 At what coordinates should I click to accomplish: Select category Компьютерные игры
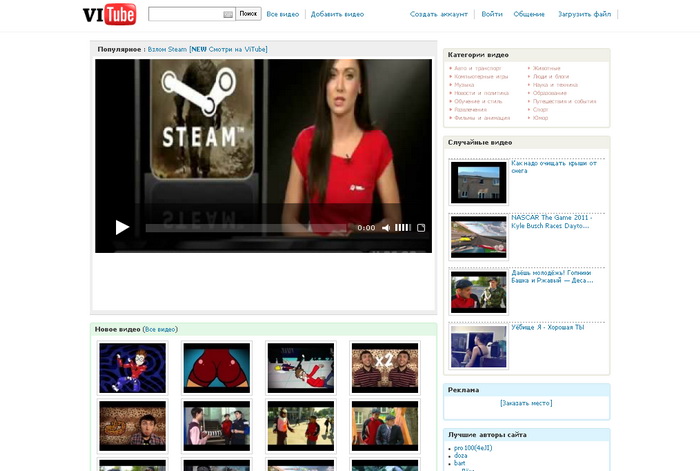481,76
